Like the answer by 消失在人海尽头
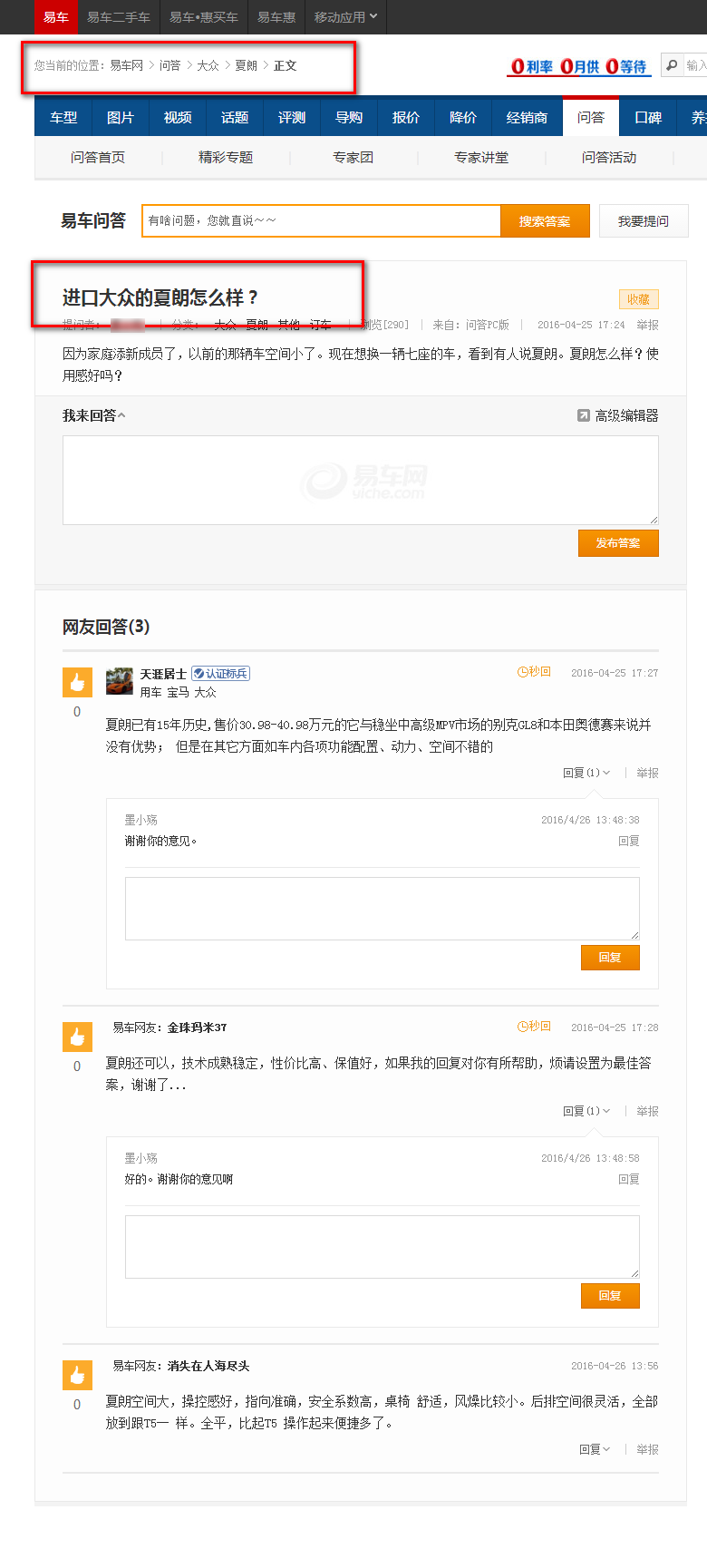The height and width of the screenshot is (1568, 707). click(x=77, y=1375)
